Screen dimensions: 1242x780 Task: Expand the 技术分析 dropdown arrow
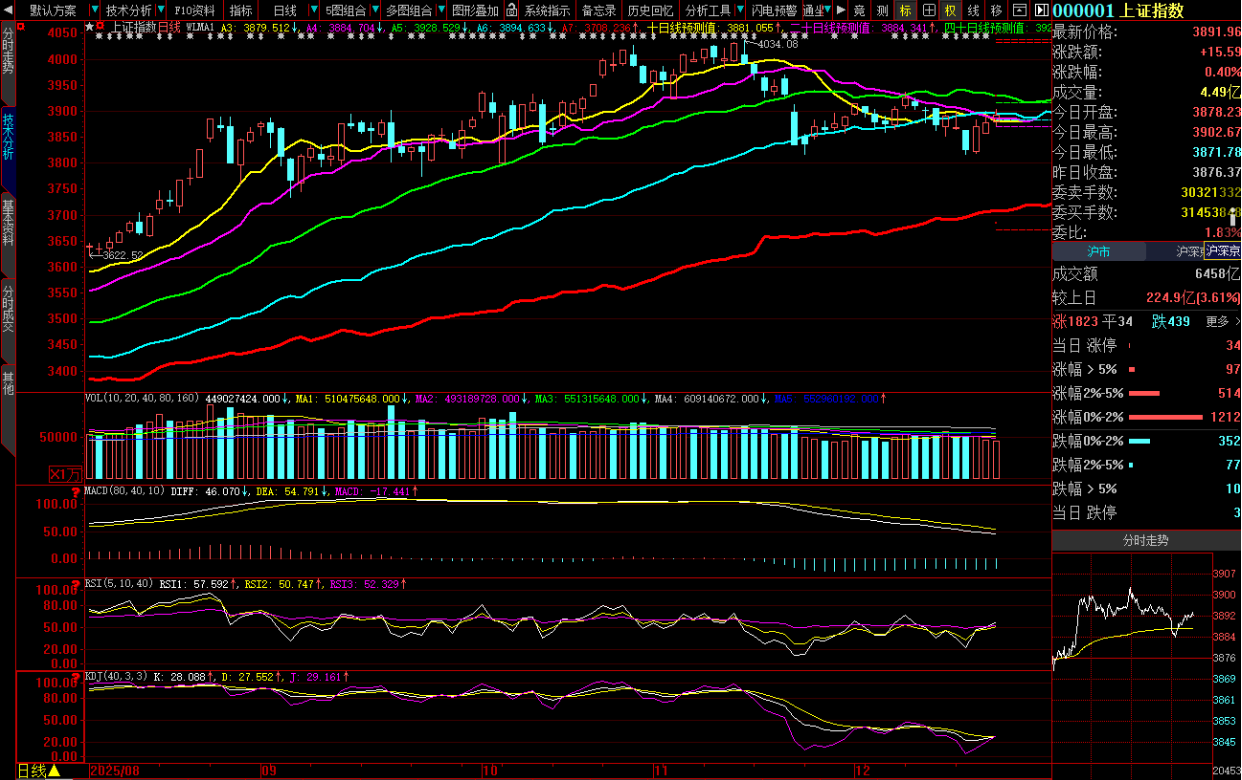click(x=162, y=10)
